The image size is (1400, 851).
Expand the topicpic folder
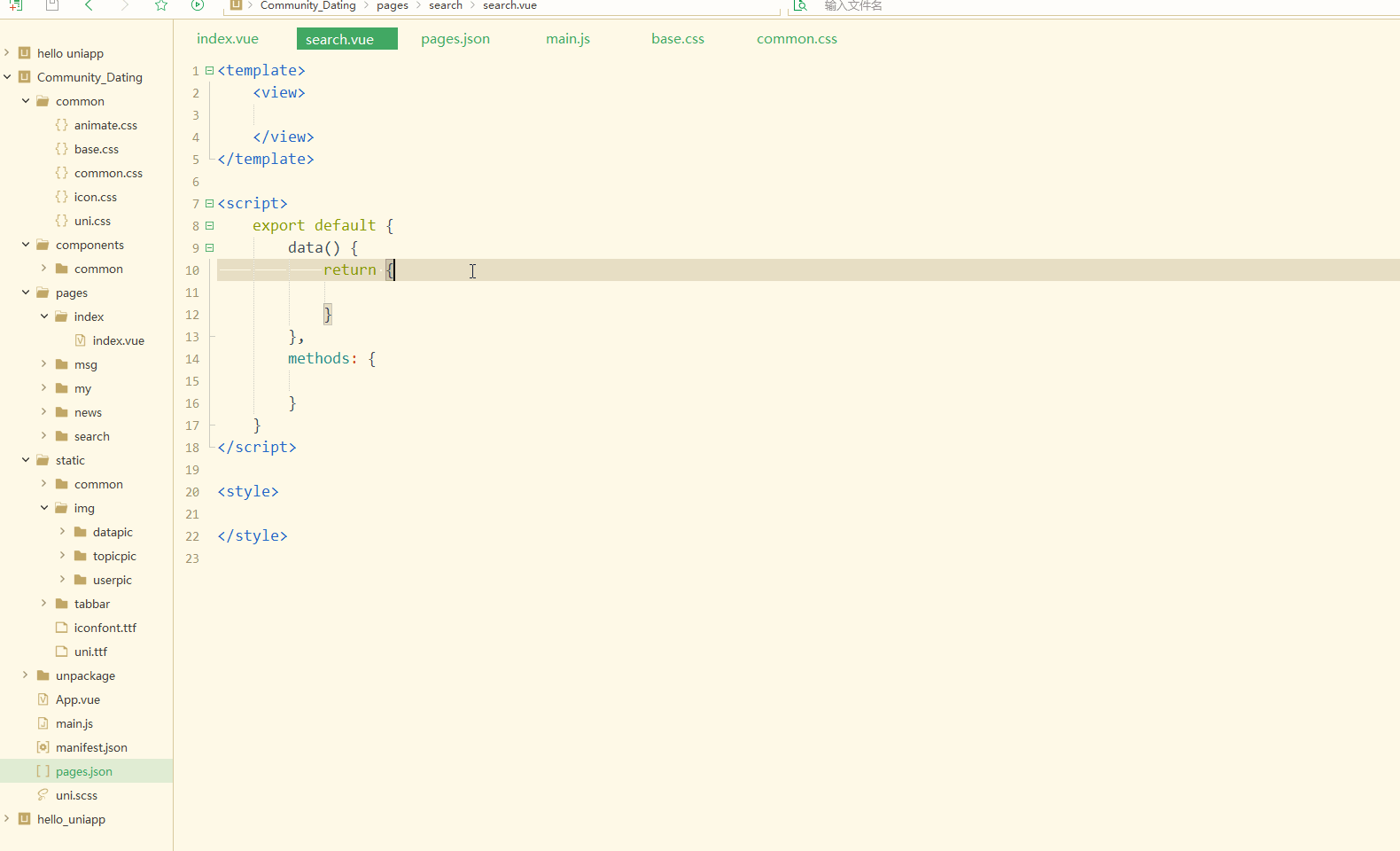click(x=63, y=556)
